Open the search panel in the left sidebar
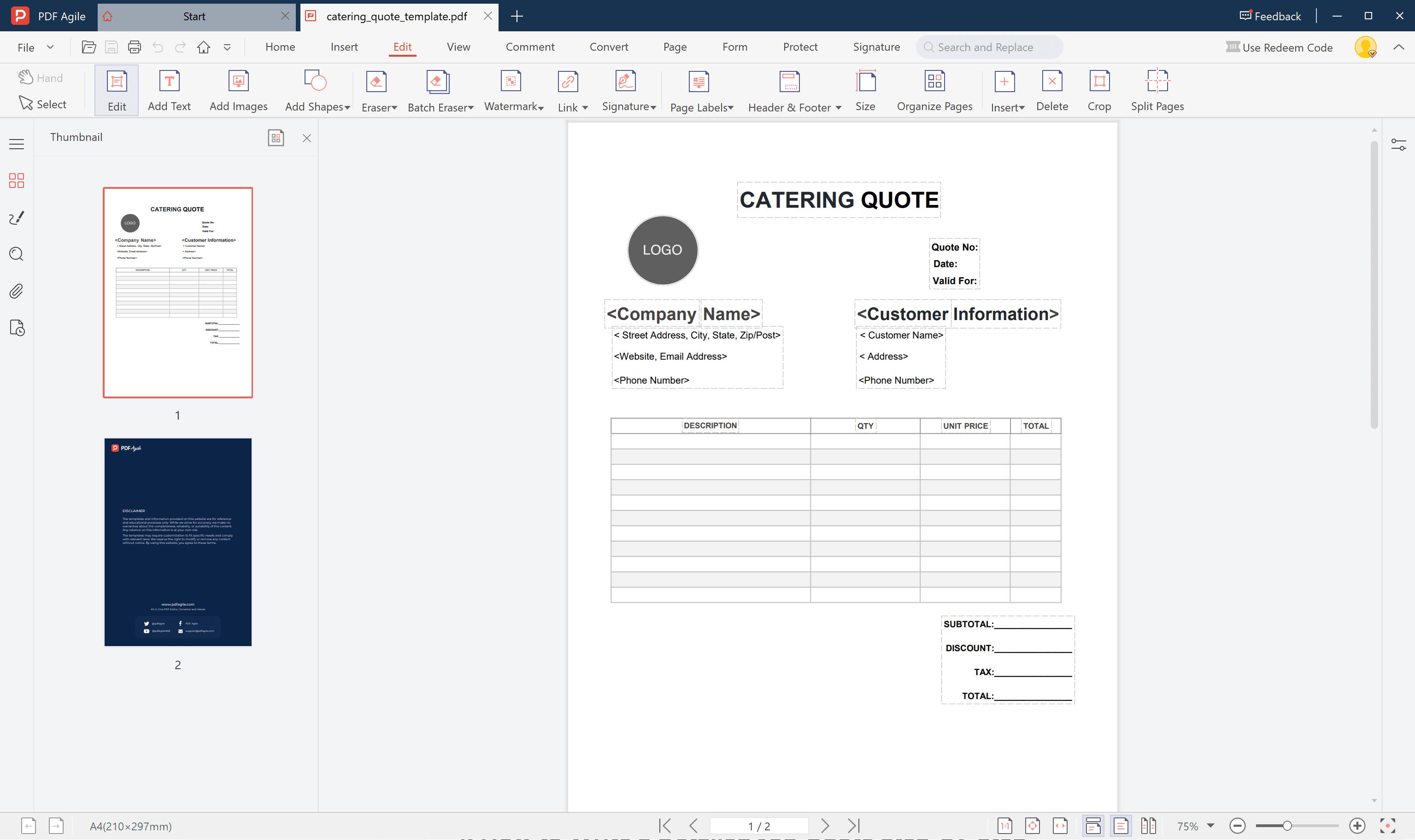Image resolution: width=1415 pixels, height=840 pixels. pyautogui.click(x=17, y=254)
